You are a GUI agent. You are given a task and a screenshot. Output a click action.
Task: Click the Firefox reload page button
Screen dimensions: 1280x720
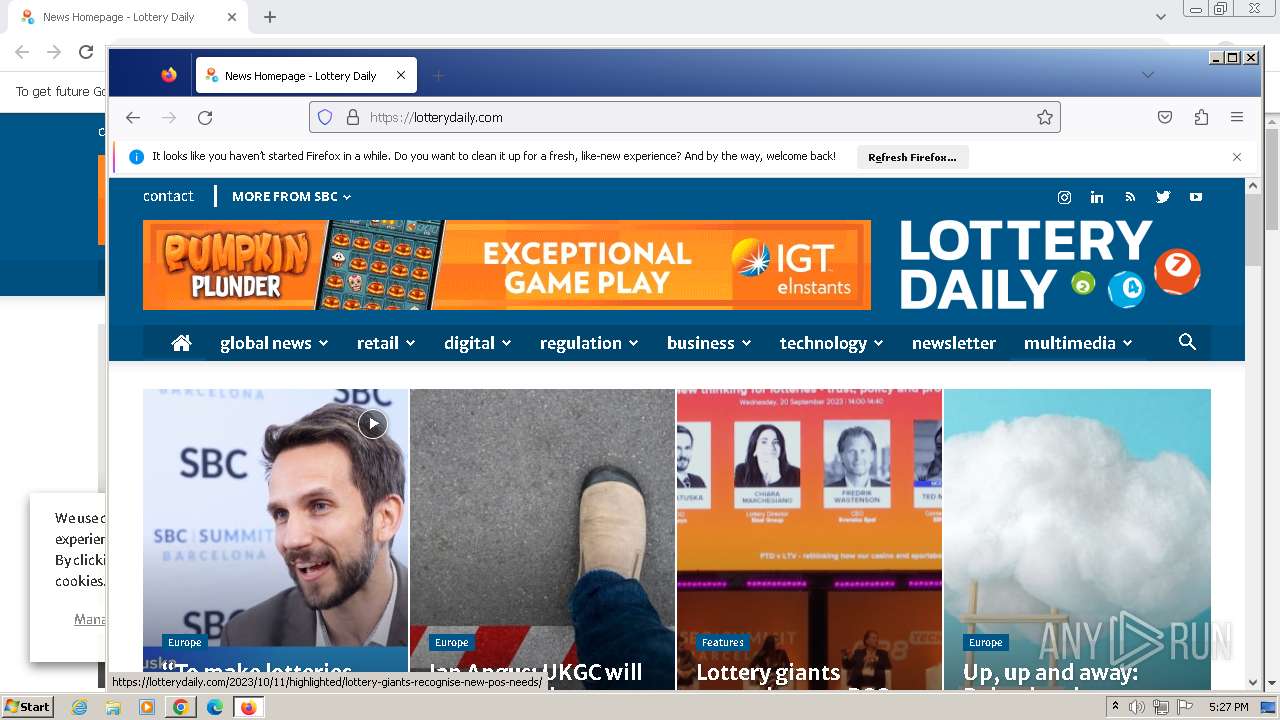click(x=205, y=118)
